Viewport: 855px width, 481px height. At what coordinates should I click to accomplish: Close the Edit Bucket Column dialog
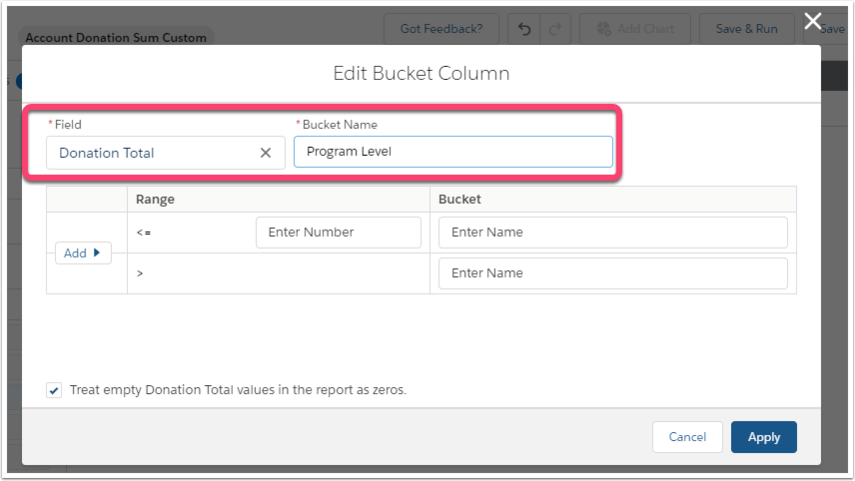(812, 22)
